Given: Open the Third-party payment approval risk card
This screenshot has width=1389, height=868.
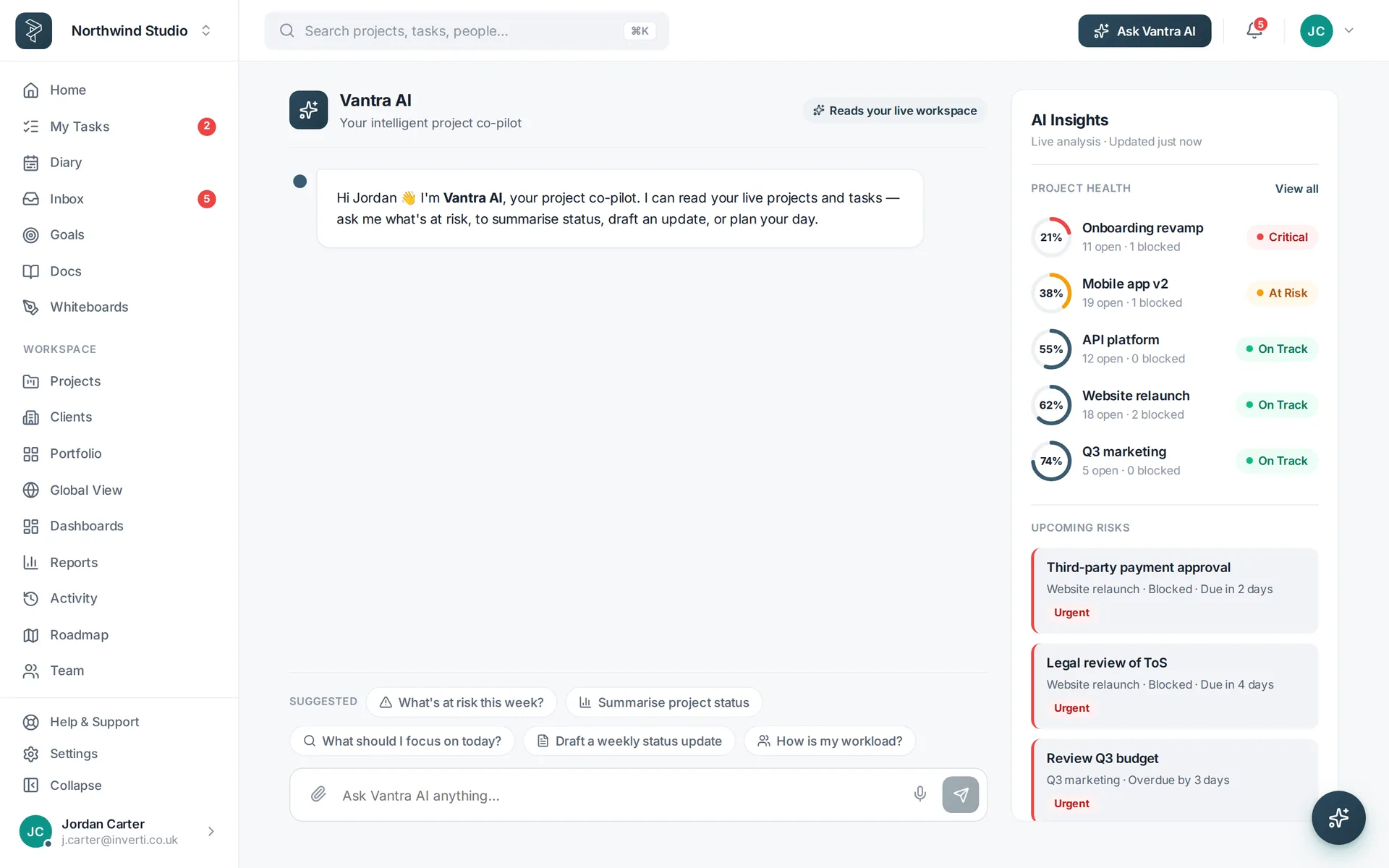Looking at the screenshot, I should coord(1175,590).
